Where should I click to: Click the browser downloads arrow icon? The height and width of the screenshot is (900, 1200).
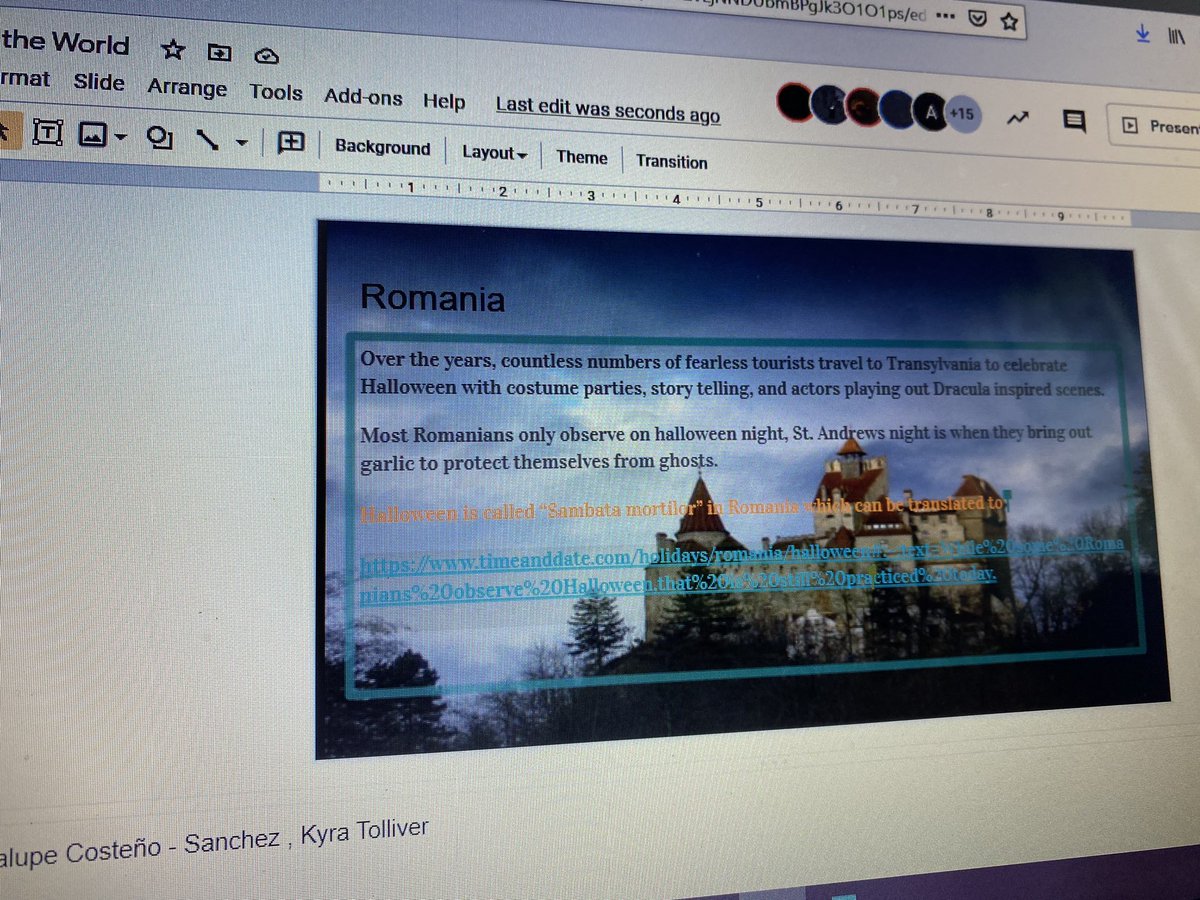point(1143,34)
